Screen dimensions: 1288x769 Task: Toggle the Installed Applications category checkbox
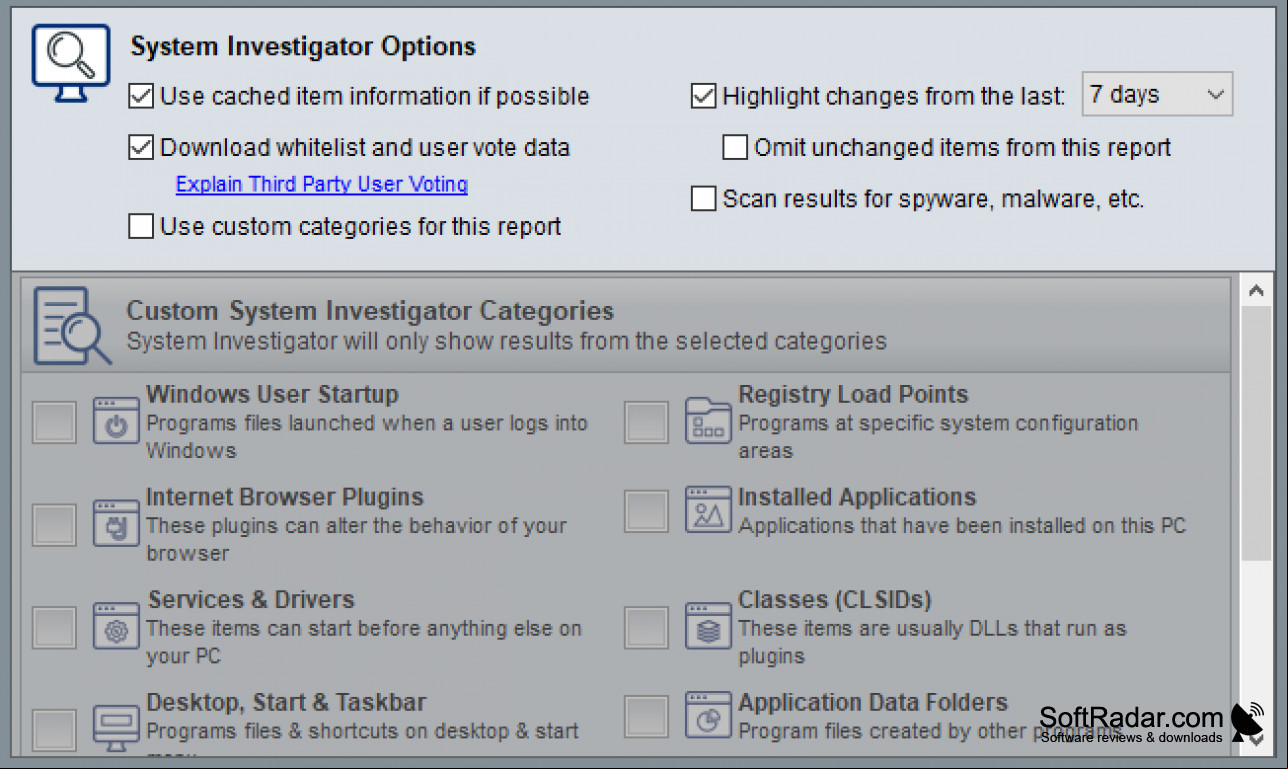646,511
